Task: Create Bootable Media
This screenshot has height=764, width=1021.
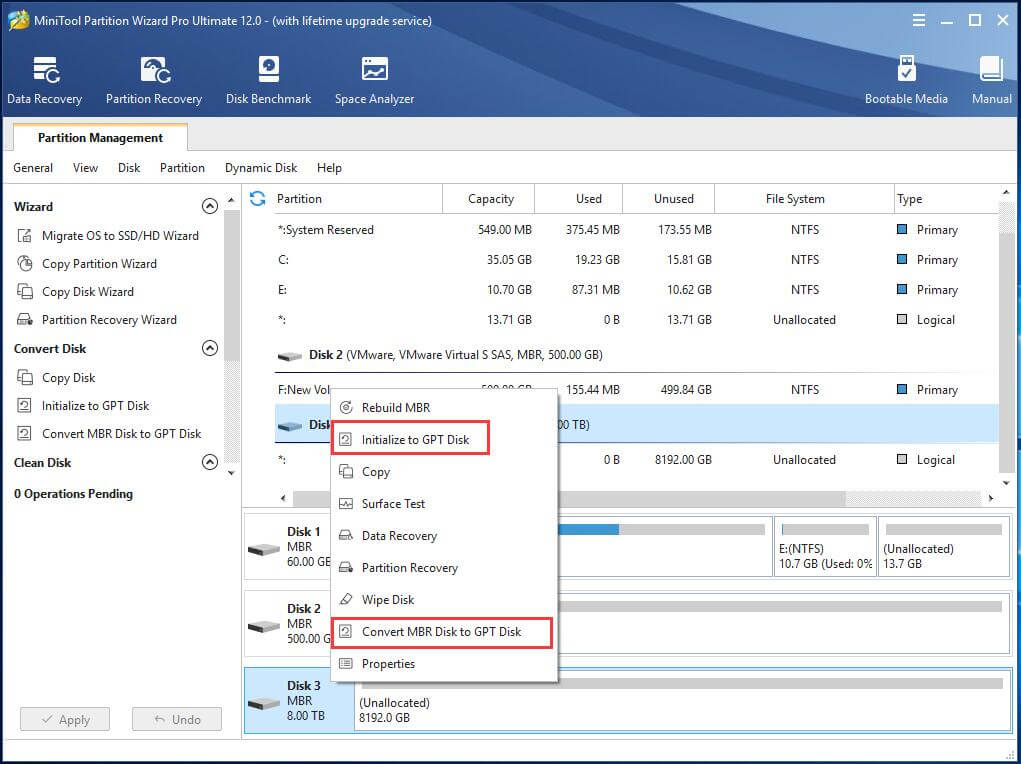Action: [906, 80]
